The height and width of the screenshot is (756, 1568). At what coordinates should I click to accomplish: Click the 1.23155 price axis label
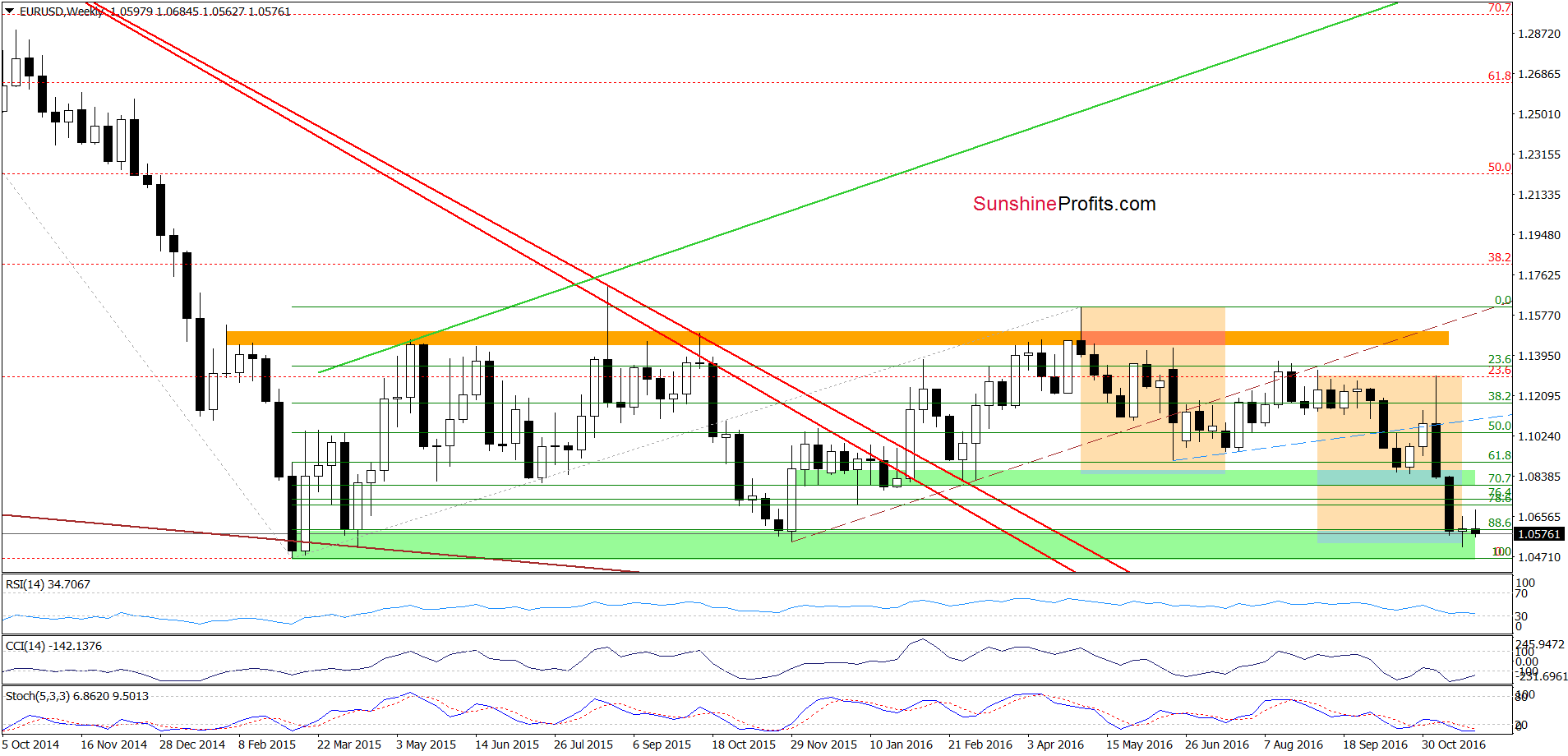1539,154
